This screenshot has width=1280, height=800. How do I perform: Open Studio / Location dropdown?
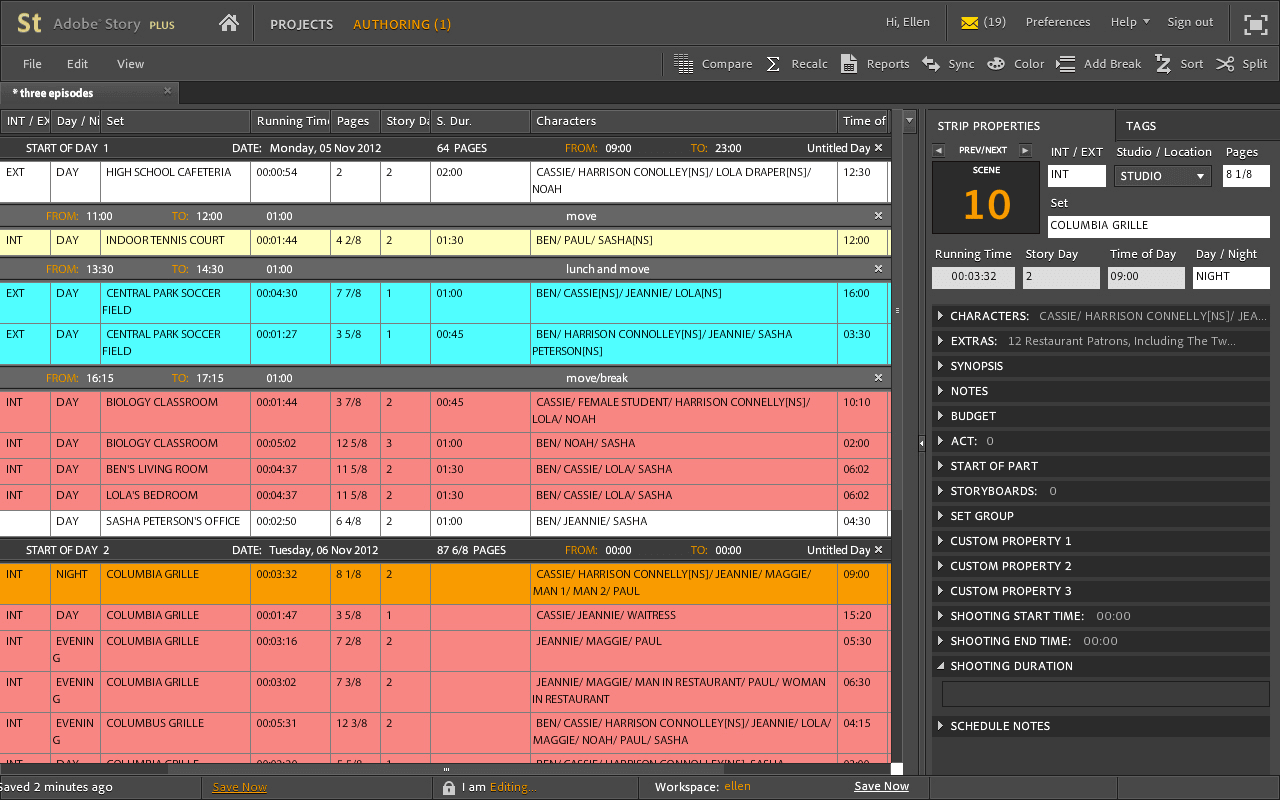click(x=1164, y=176)
